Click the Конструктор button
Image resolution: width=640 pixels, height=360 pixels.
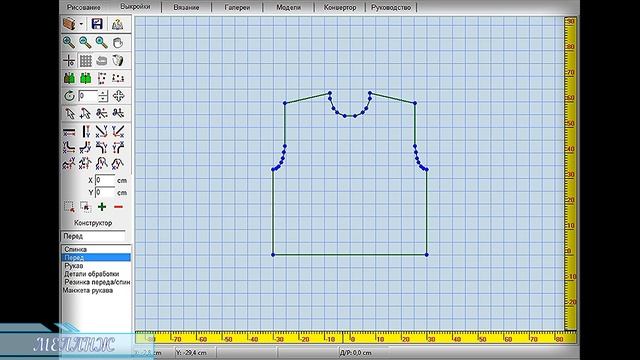click(93, 223)
